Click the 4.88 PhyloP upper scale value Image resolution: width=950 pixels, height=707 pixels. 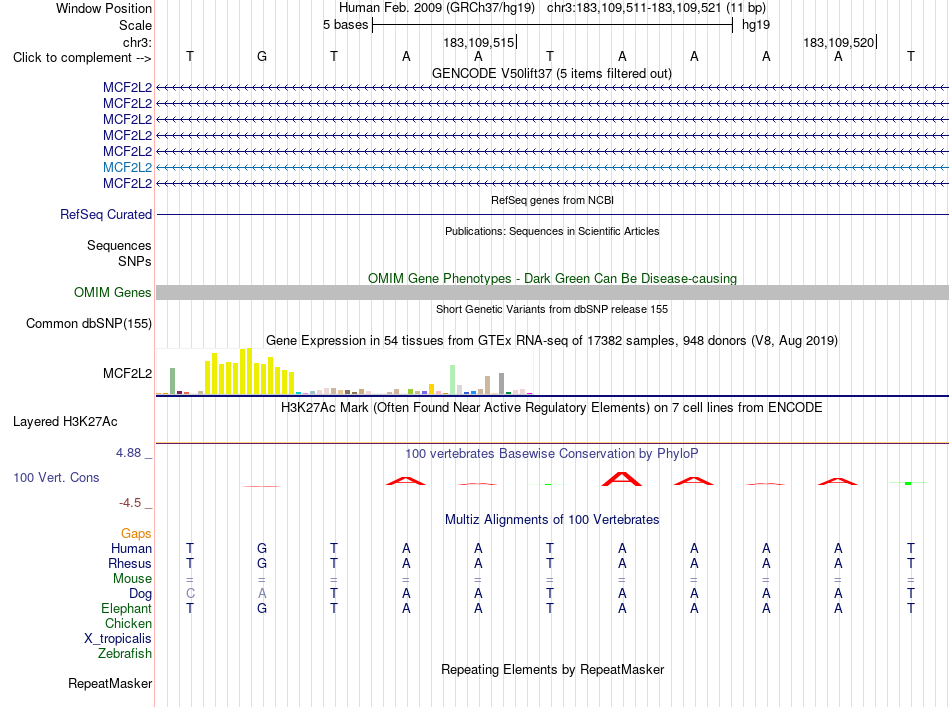point(128,453)
